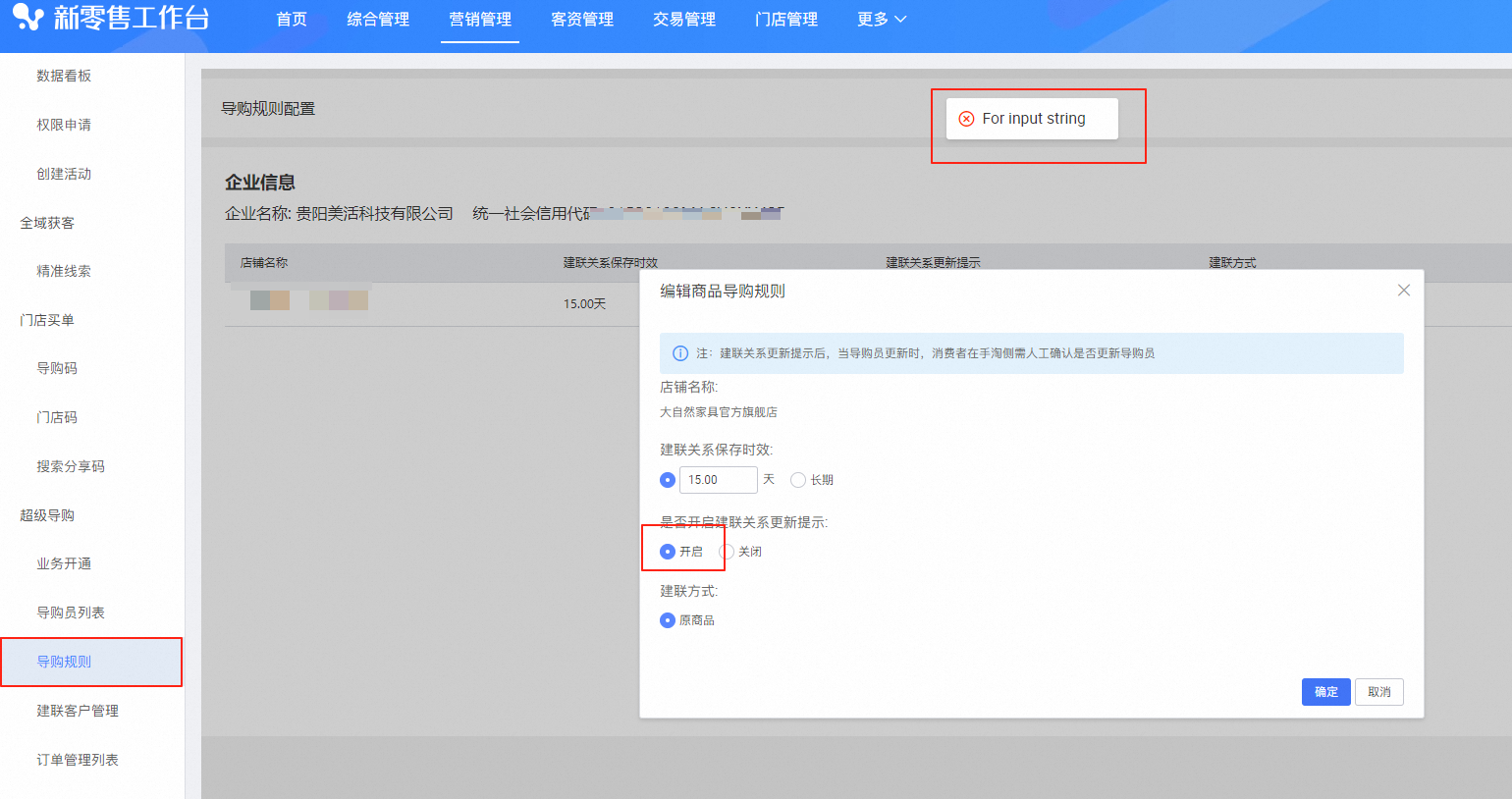Screen dimensions: 1512x799
Task: Click the 取消 cancel button
Action: [1378, 692]
